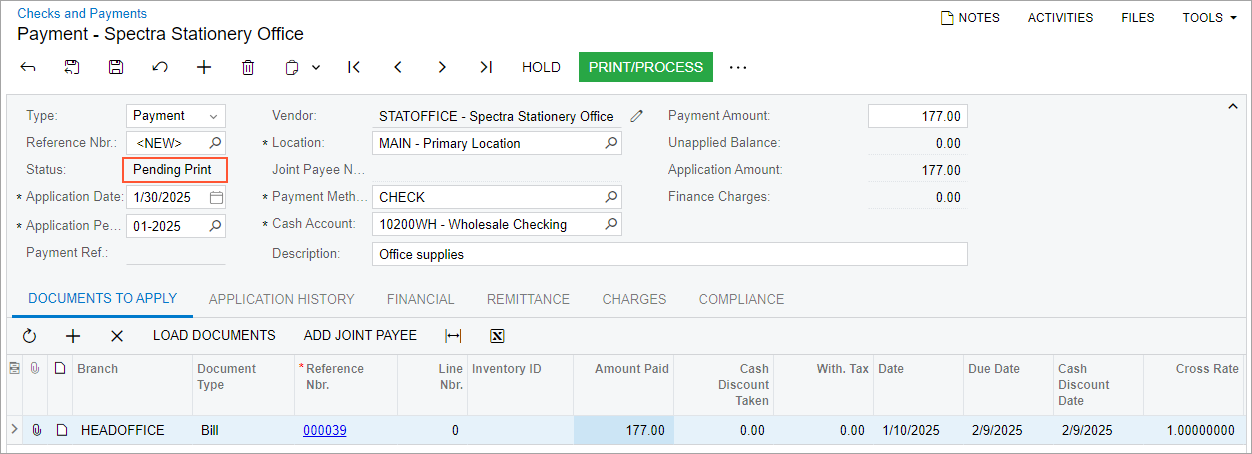Click the Description field with Office supplies

point(668,254)
